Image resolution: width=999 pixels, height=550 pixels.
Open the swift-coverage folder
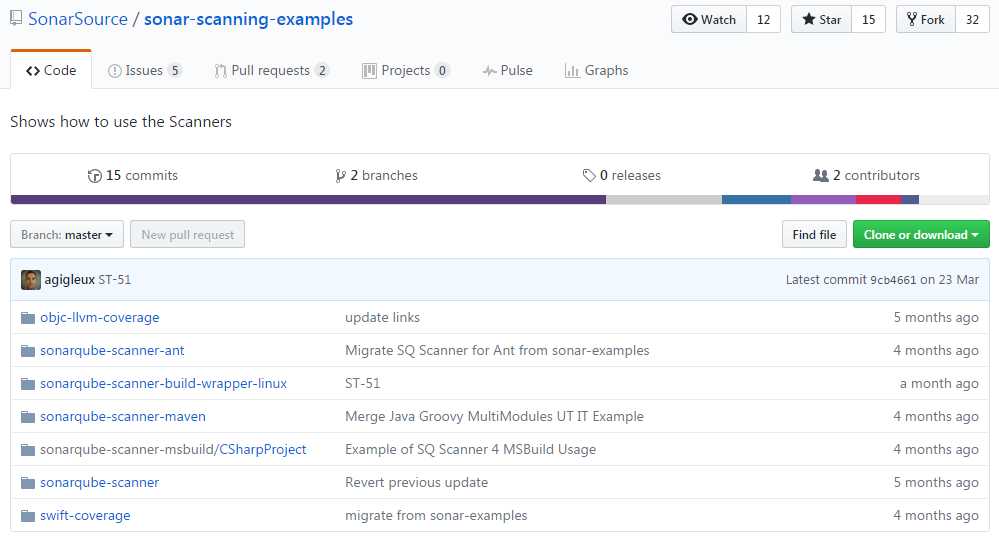pos(85,516)
